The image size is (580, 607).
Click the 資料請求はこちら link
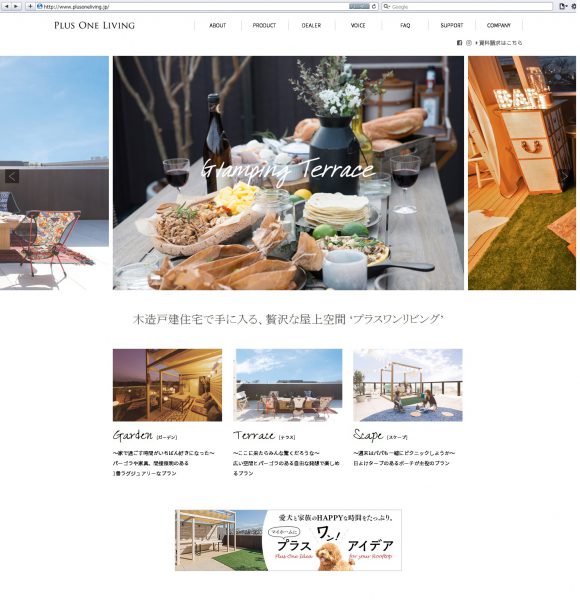[x=499, y=43]
